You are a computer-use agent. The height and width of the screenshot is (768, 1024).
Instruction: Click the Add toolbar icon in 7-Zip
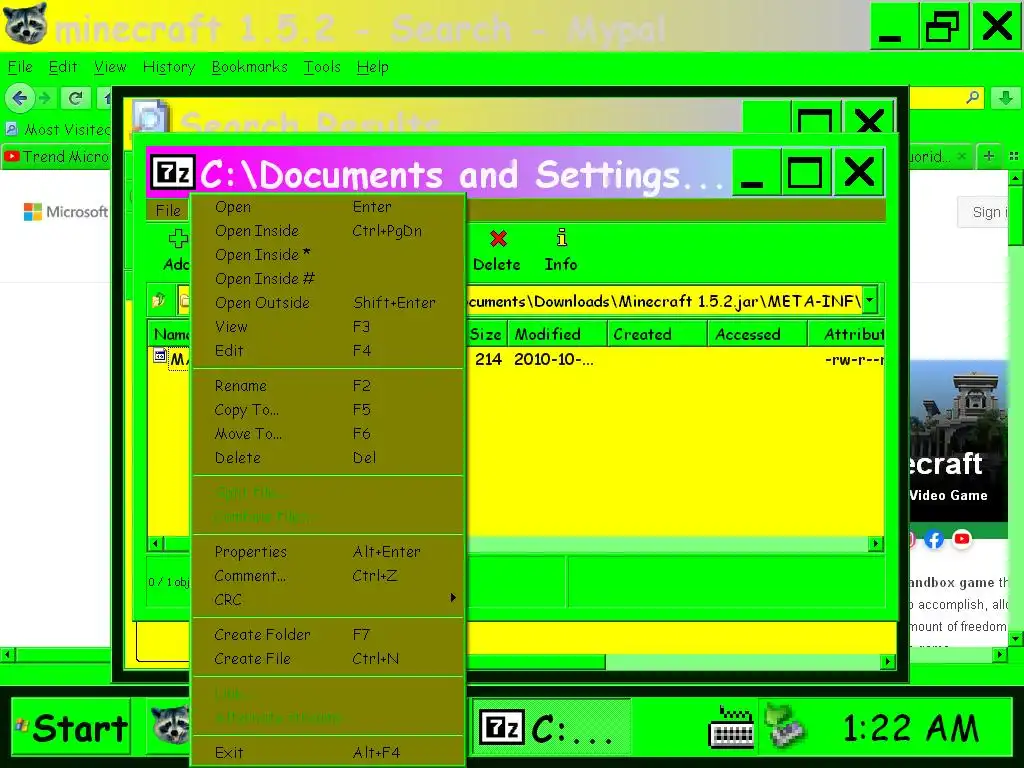(x=178, y=239)
